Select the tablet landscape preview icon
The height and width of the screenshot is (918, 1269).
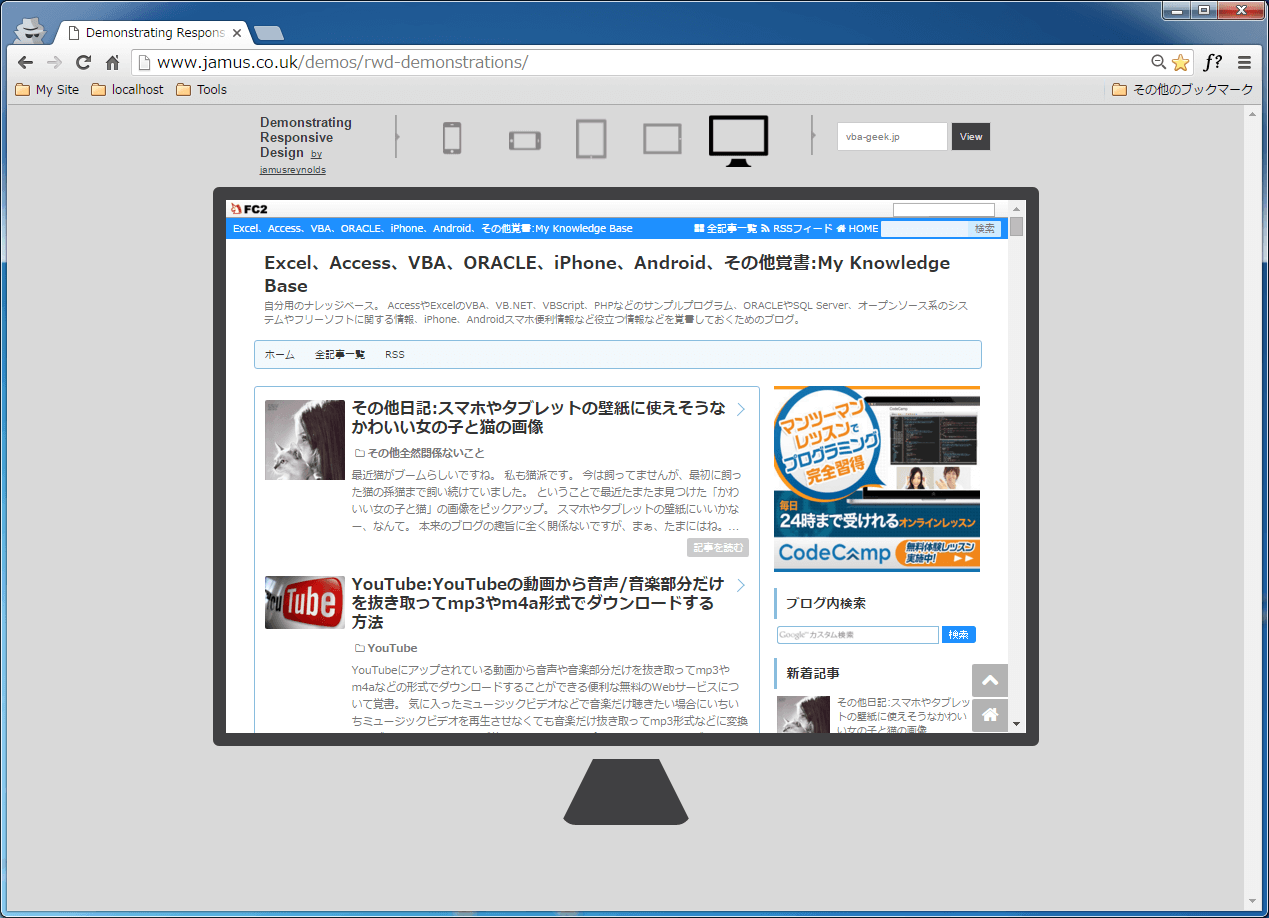pos(661,139)
